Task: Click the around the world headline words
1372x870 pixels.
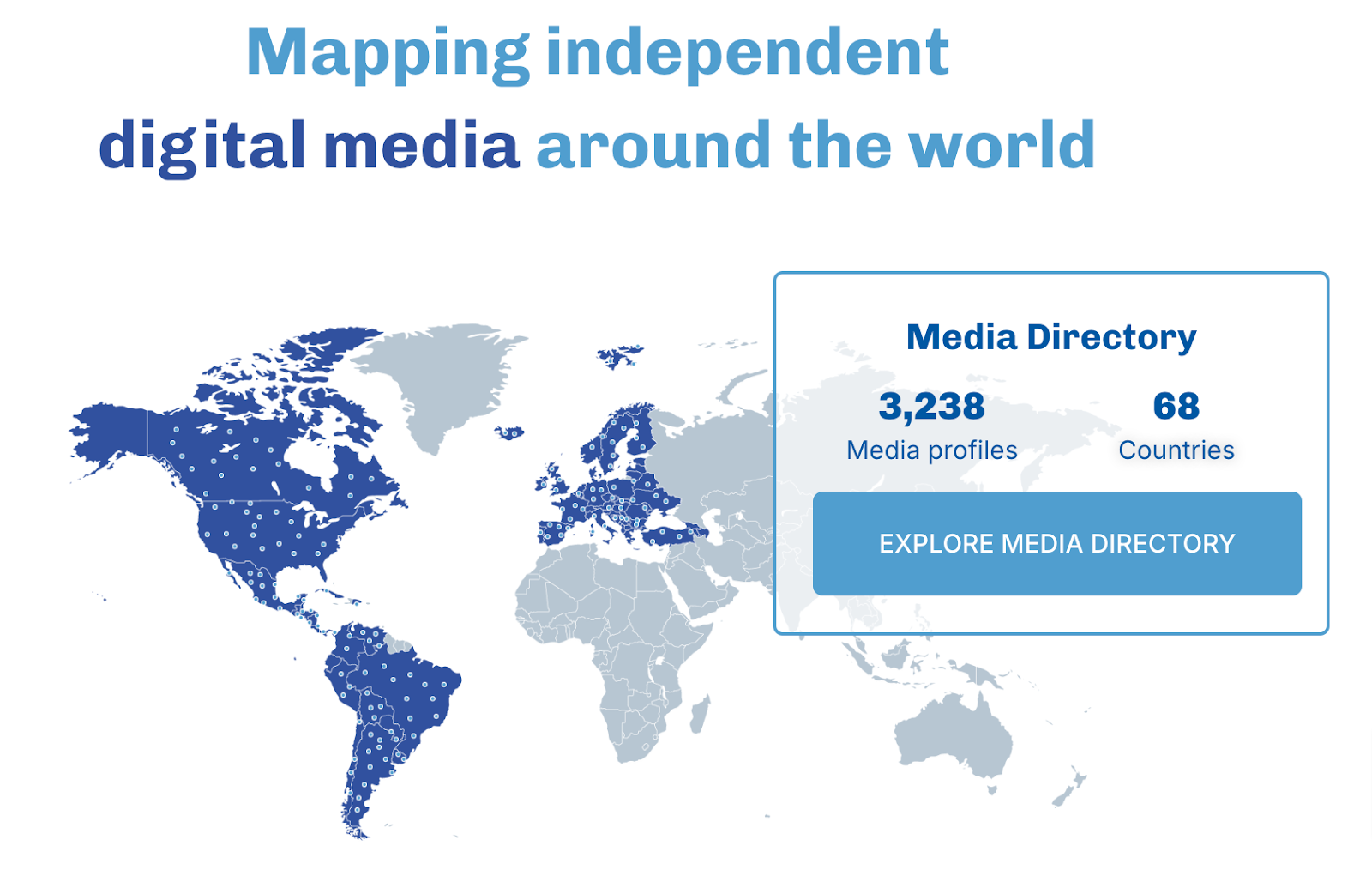Action: 816,144
